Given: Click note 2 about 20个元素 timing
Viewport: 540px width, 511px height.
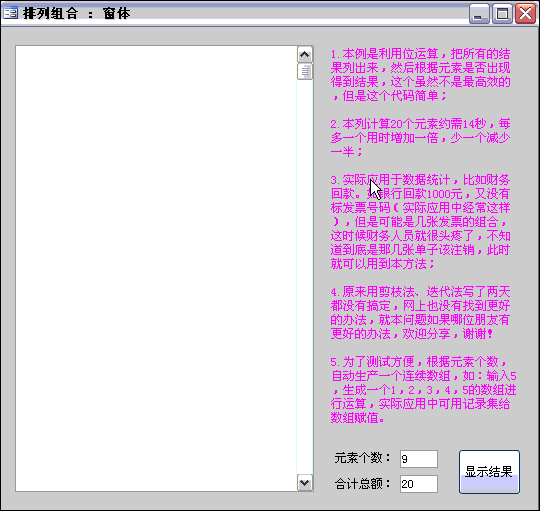Looking at the screenshot, I should [420, 137].
